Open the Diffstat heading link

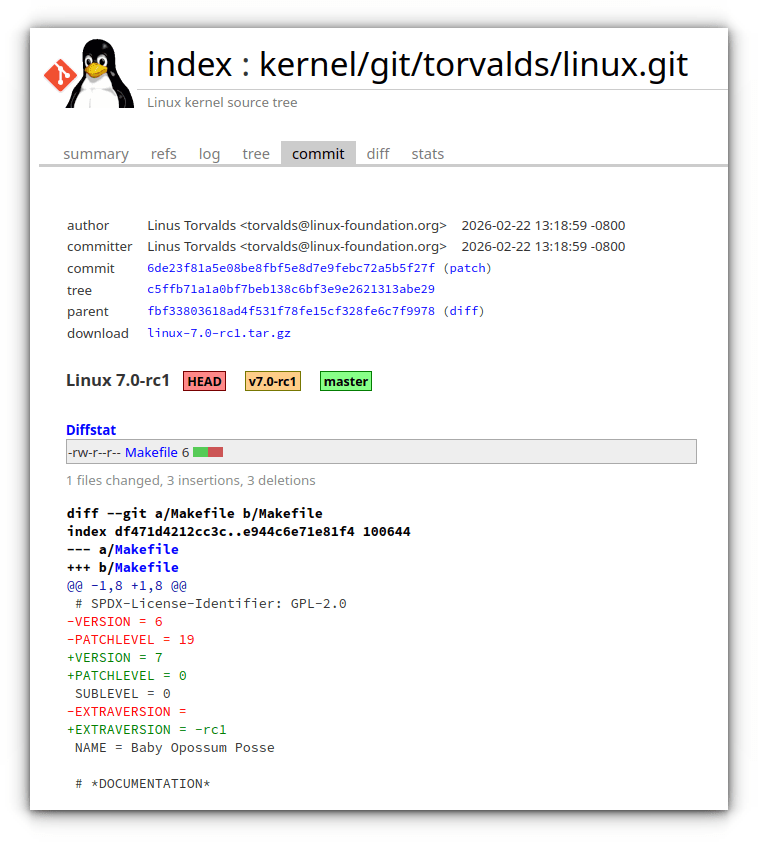click(91, 430)
